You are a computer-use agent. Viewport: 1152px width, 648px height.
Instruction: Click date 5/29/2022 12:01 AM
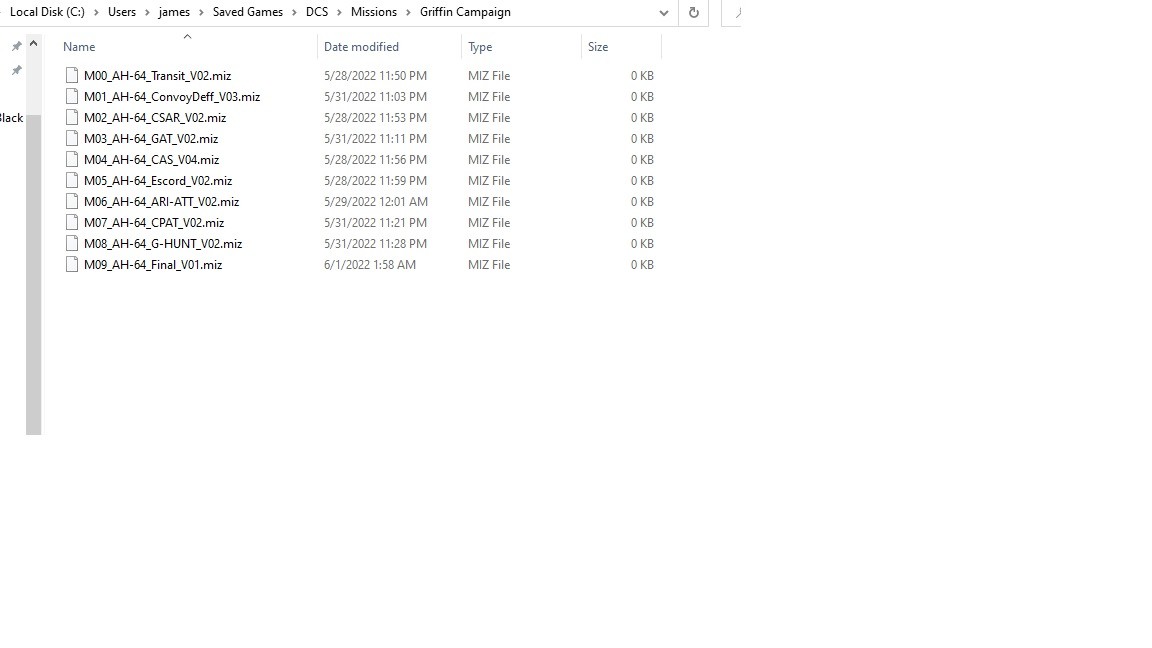coord(375,201)
